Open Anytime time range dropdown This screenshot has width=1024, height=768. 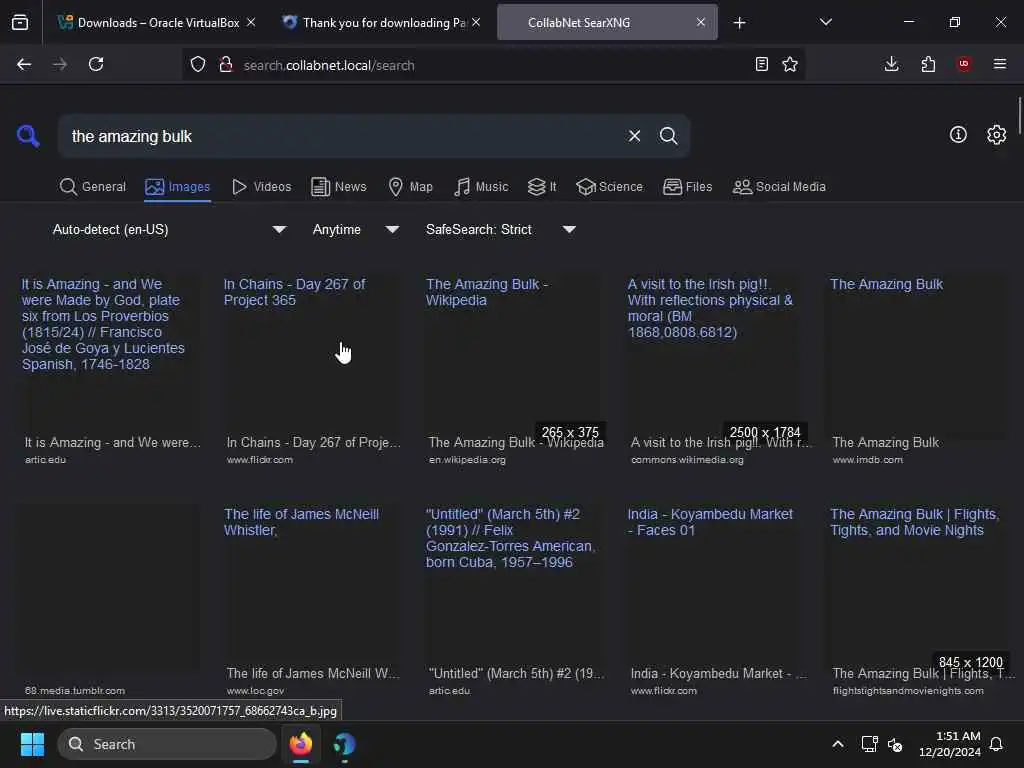[355, 229]
